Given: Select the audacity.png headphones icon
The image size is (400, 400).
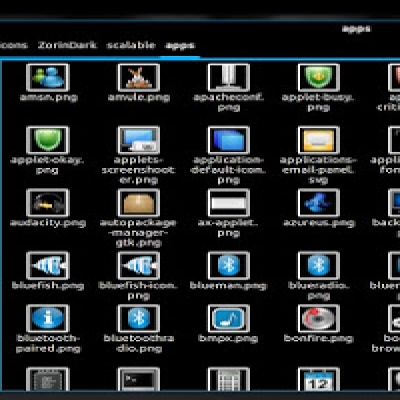Looking at the screenshot, I should [48, 203].
